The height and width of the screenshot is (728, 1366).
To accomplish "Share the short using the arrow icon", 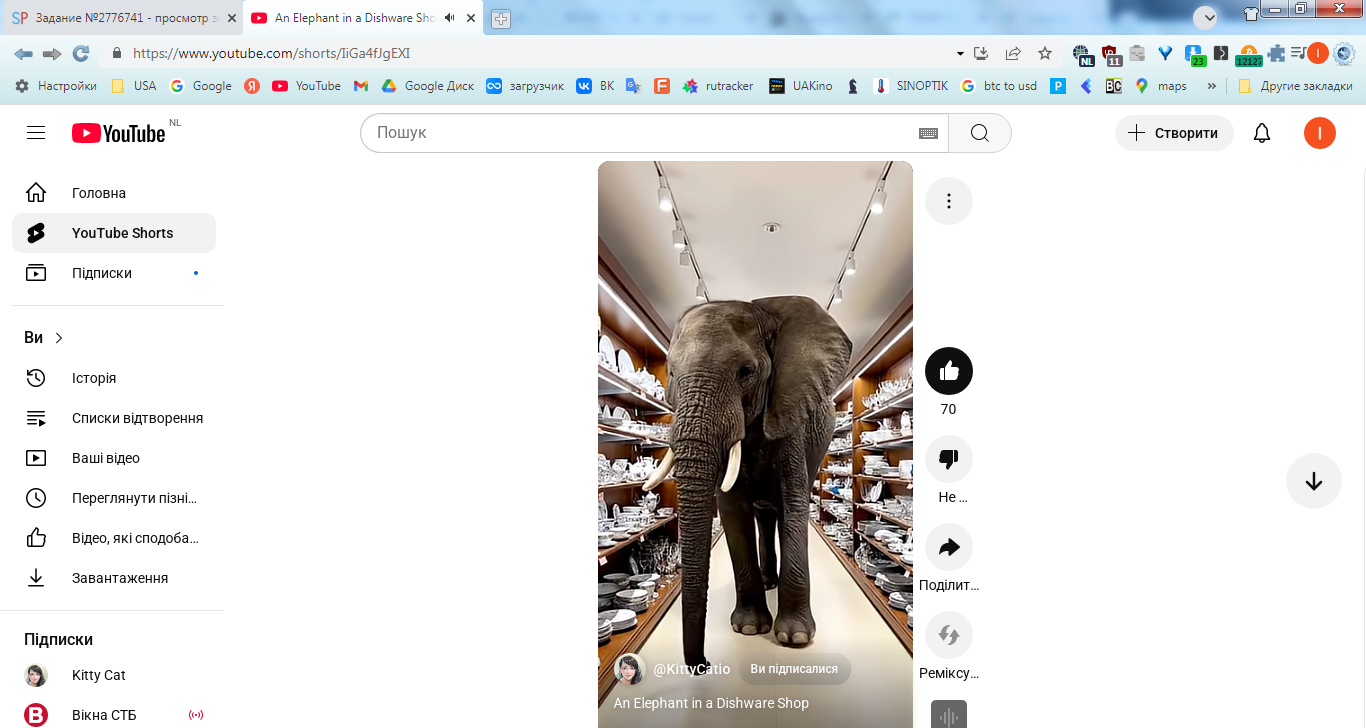I will point(949,547).
